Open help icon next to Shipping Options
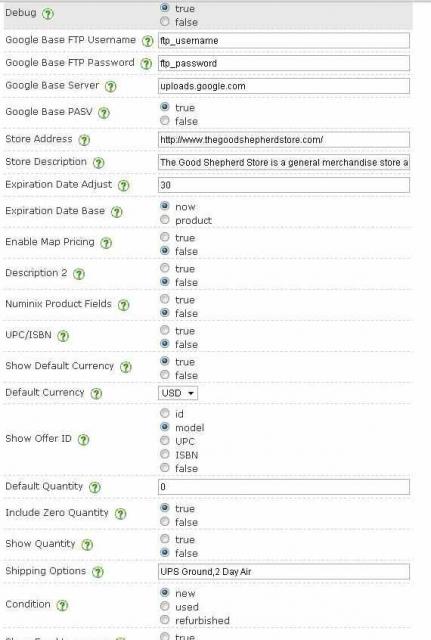431x640 pixels. point(98,572)
